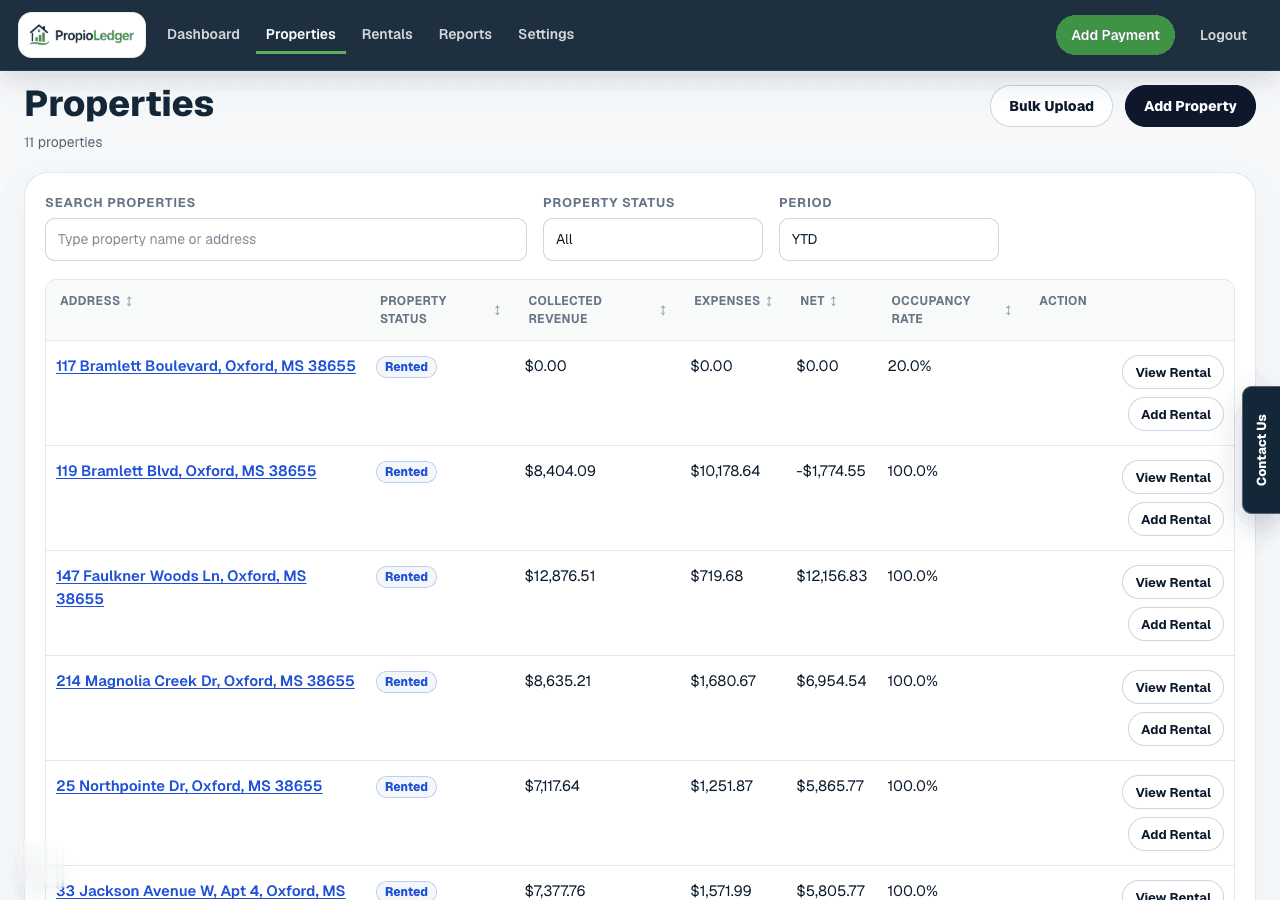
Task: Select expenses value $1,680.67
Action: [x=723, y=681]
